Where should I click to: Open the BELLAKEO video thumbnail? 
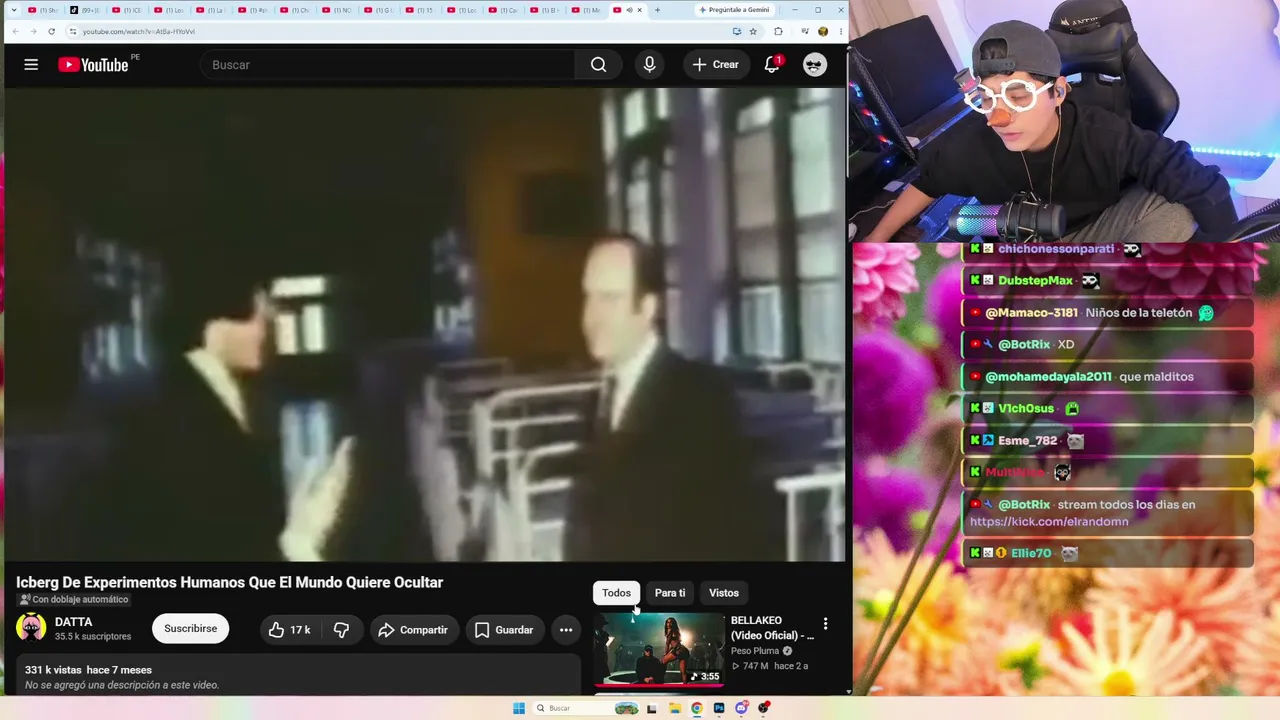pos(660,649)
